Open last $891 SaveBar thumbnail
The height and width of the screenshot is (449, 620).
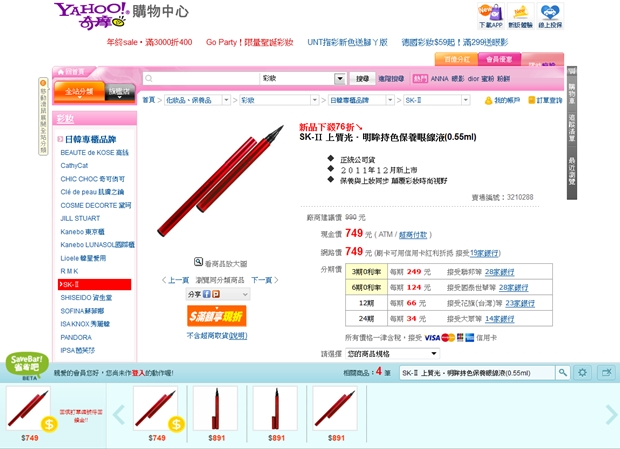335,409
